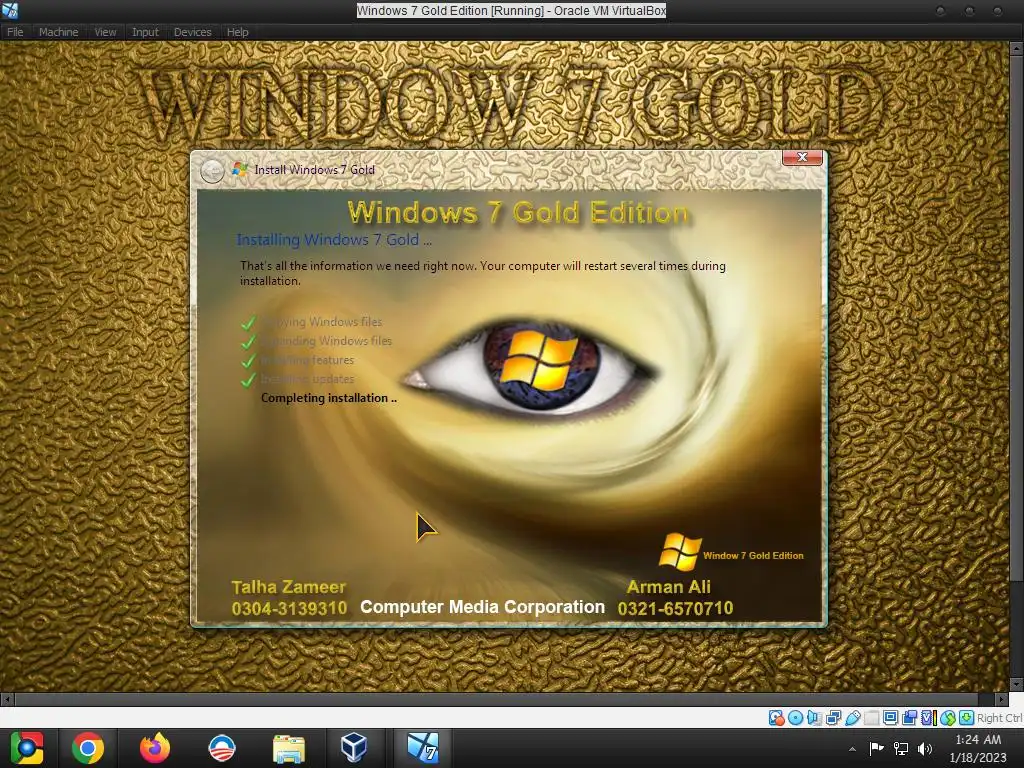Click the video recording status icon
Screen dimensions: 1024x768
[909, 718]
